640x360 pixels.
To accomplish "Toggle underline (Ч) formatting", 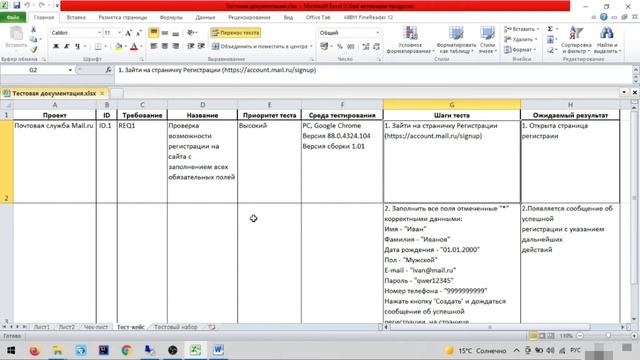I will [x=78, y=47].
